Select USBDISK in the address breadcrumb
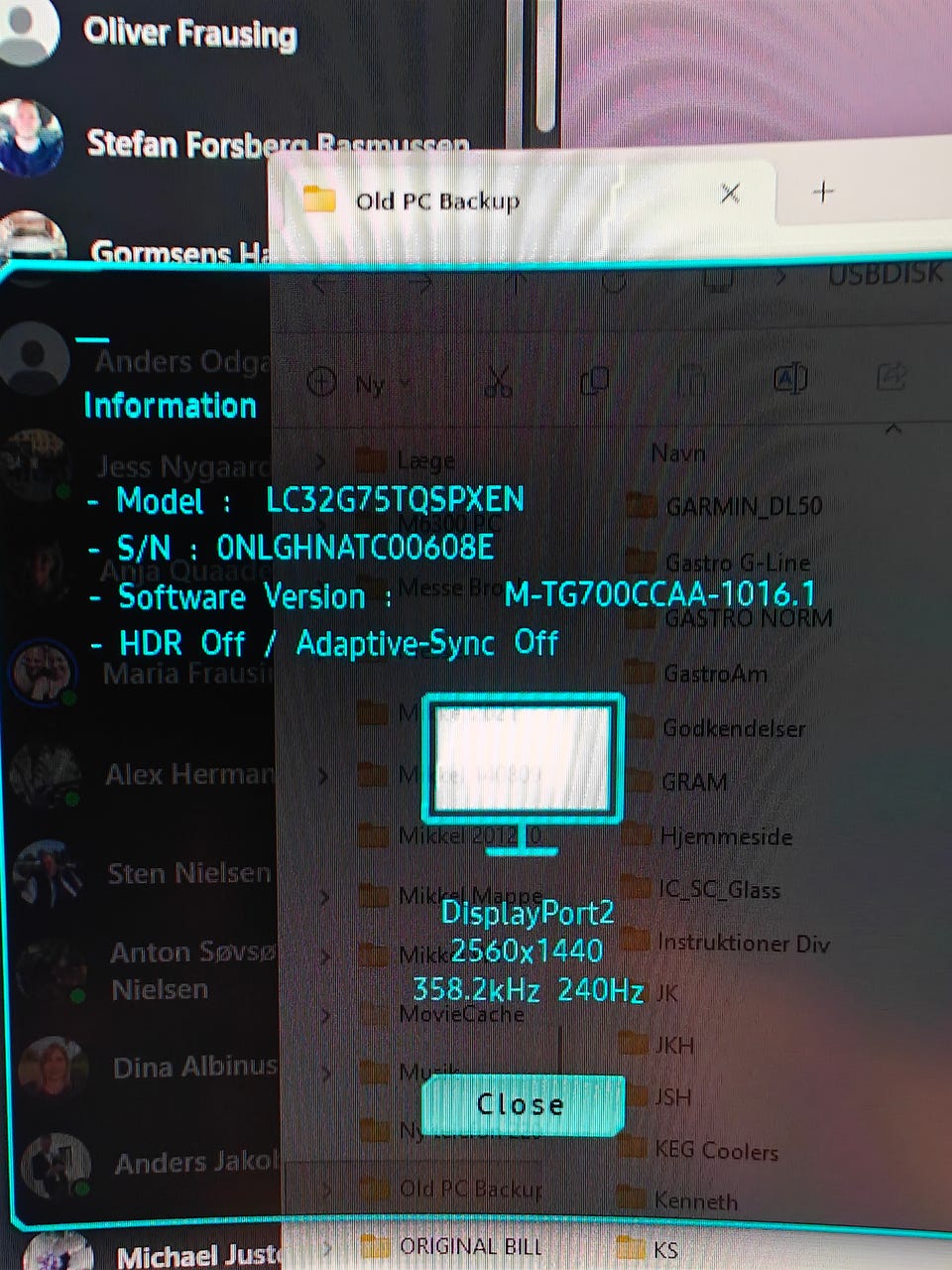This screenshot has height=1270, width=952. (885, 273)
